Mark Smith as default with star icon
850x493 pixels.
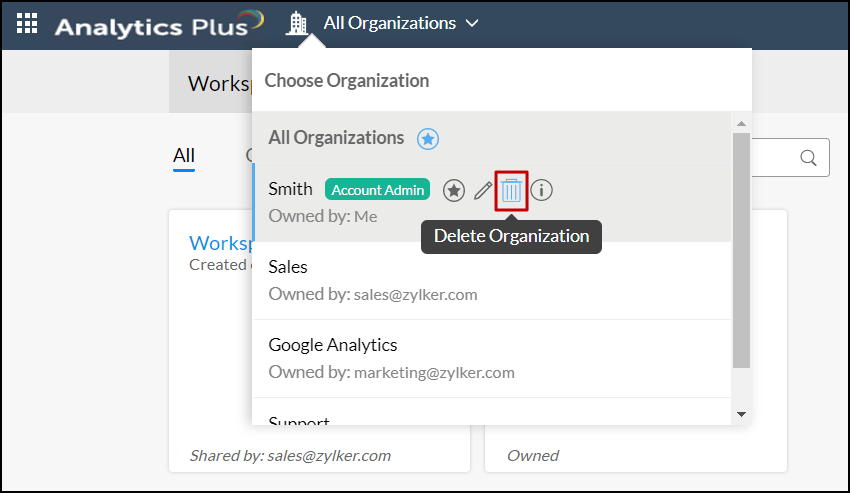(x=455, y=190)
